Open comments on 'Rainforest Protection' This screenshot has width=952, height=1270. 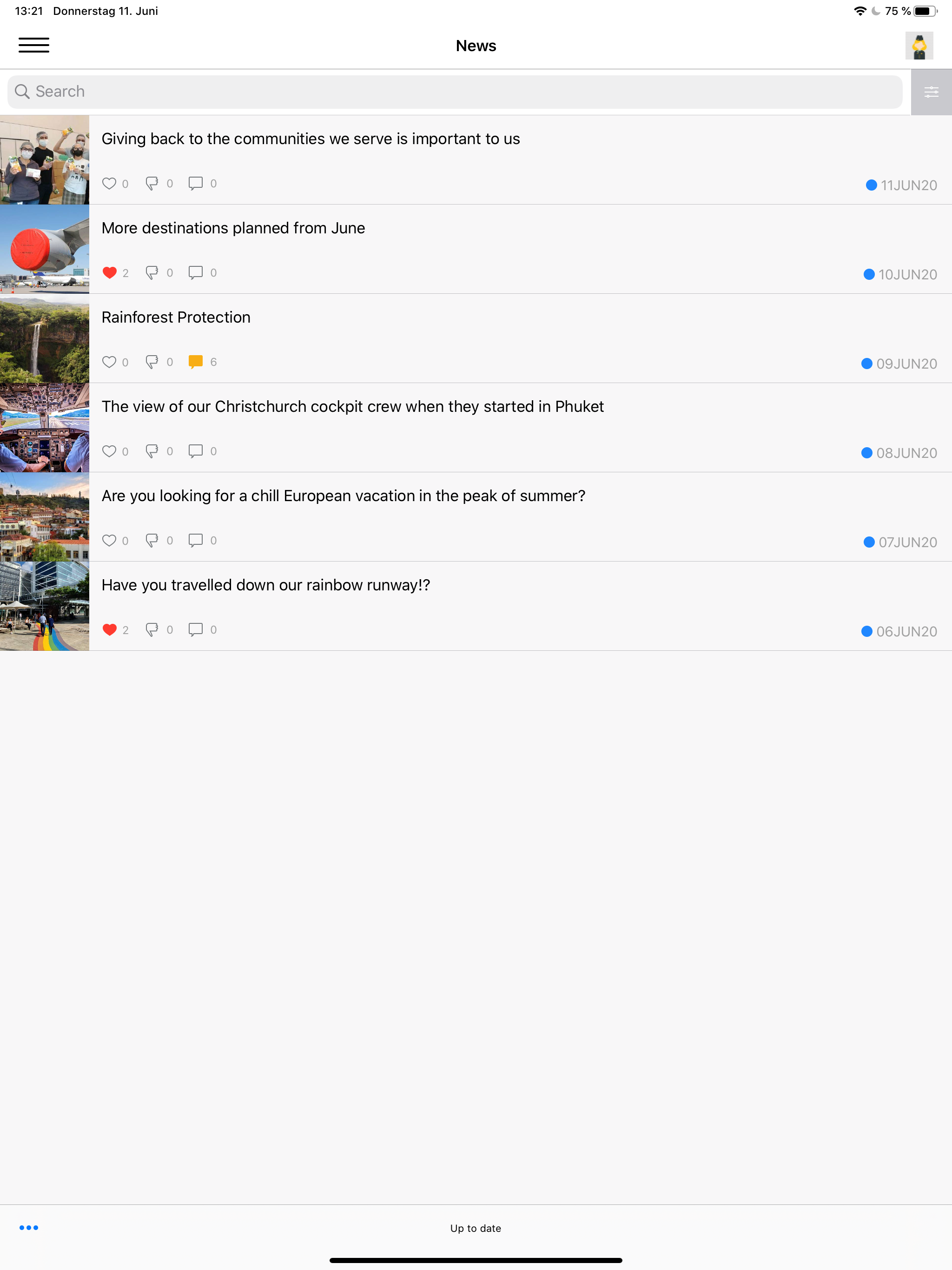coord(196,362)
